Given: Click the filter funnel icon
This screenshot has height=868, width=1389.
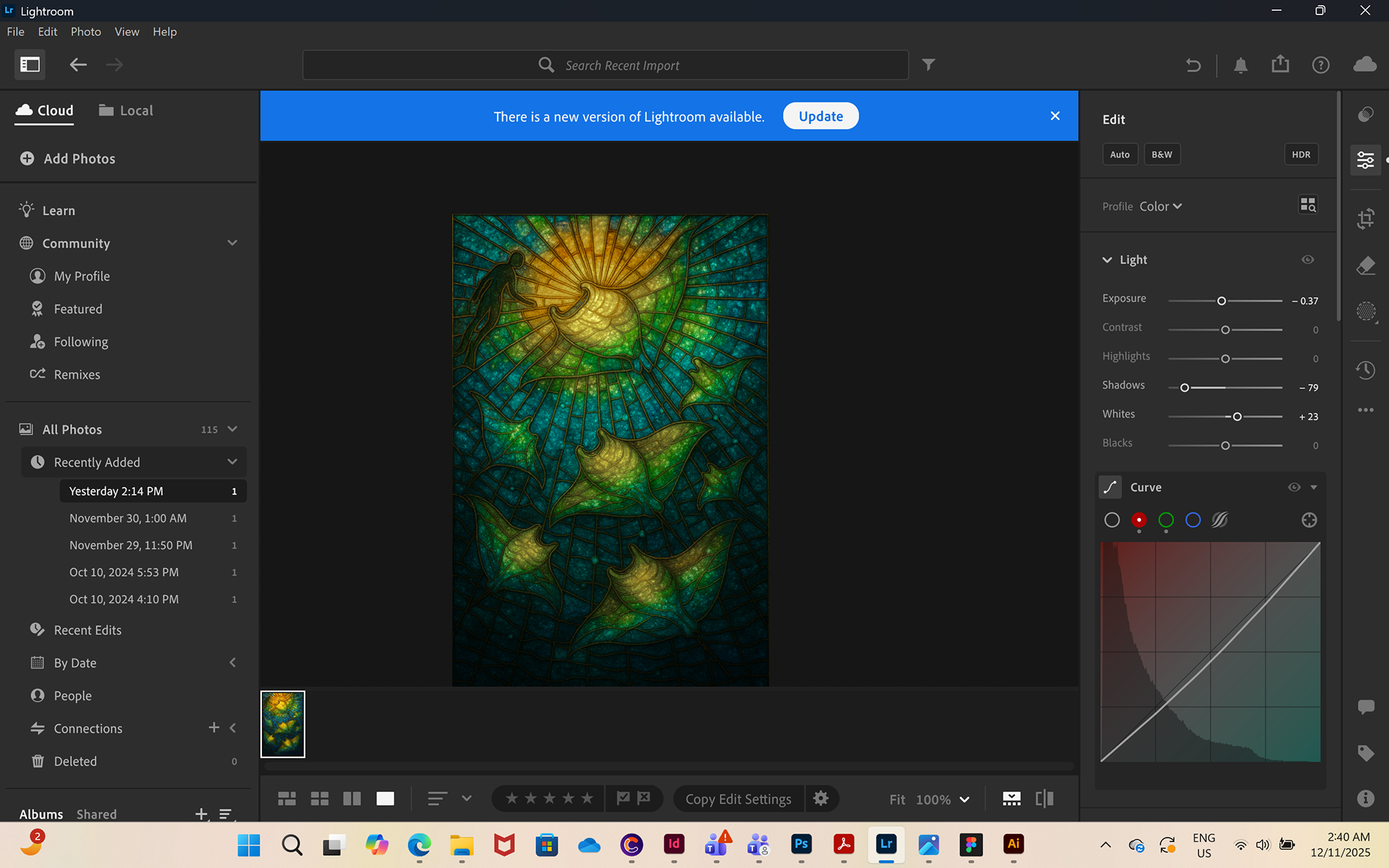Looking at the screenshot, I should [x=929, y=65].
